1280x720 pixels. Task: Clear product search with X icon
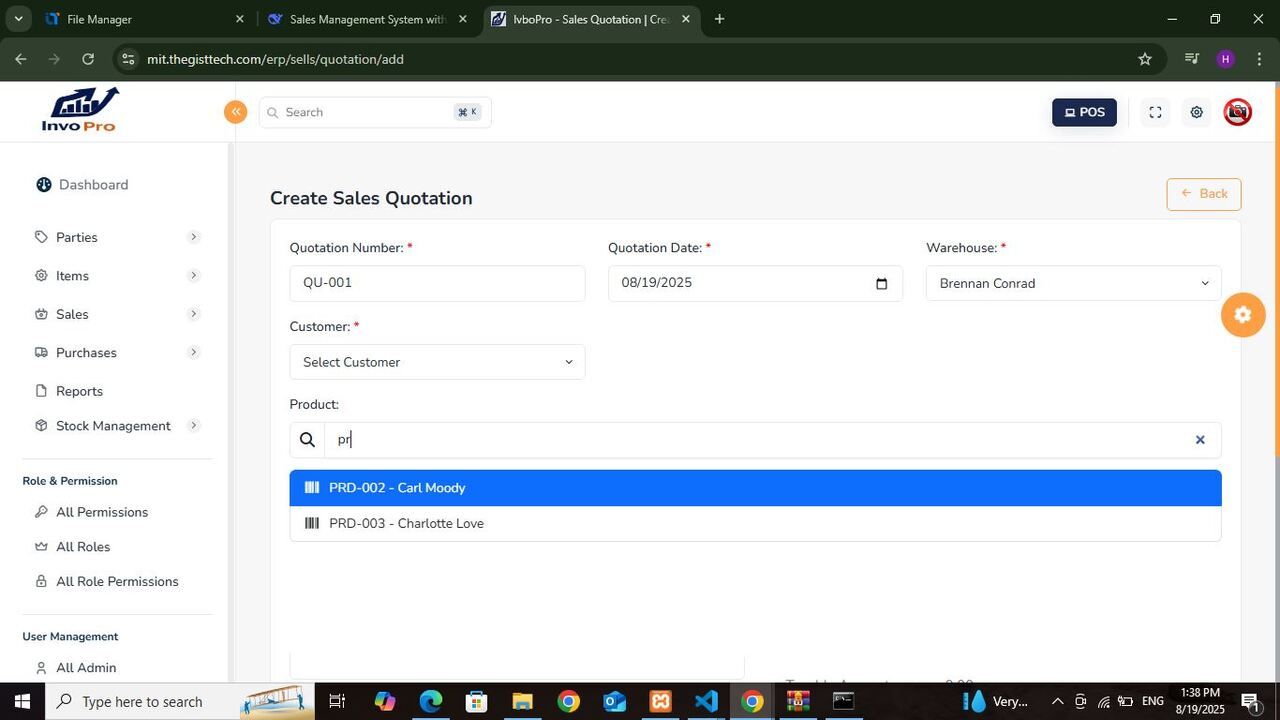(1200, 440)
